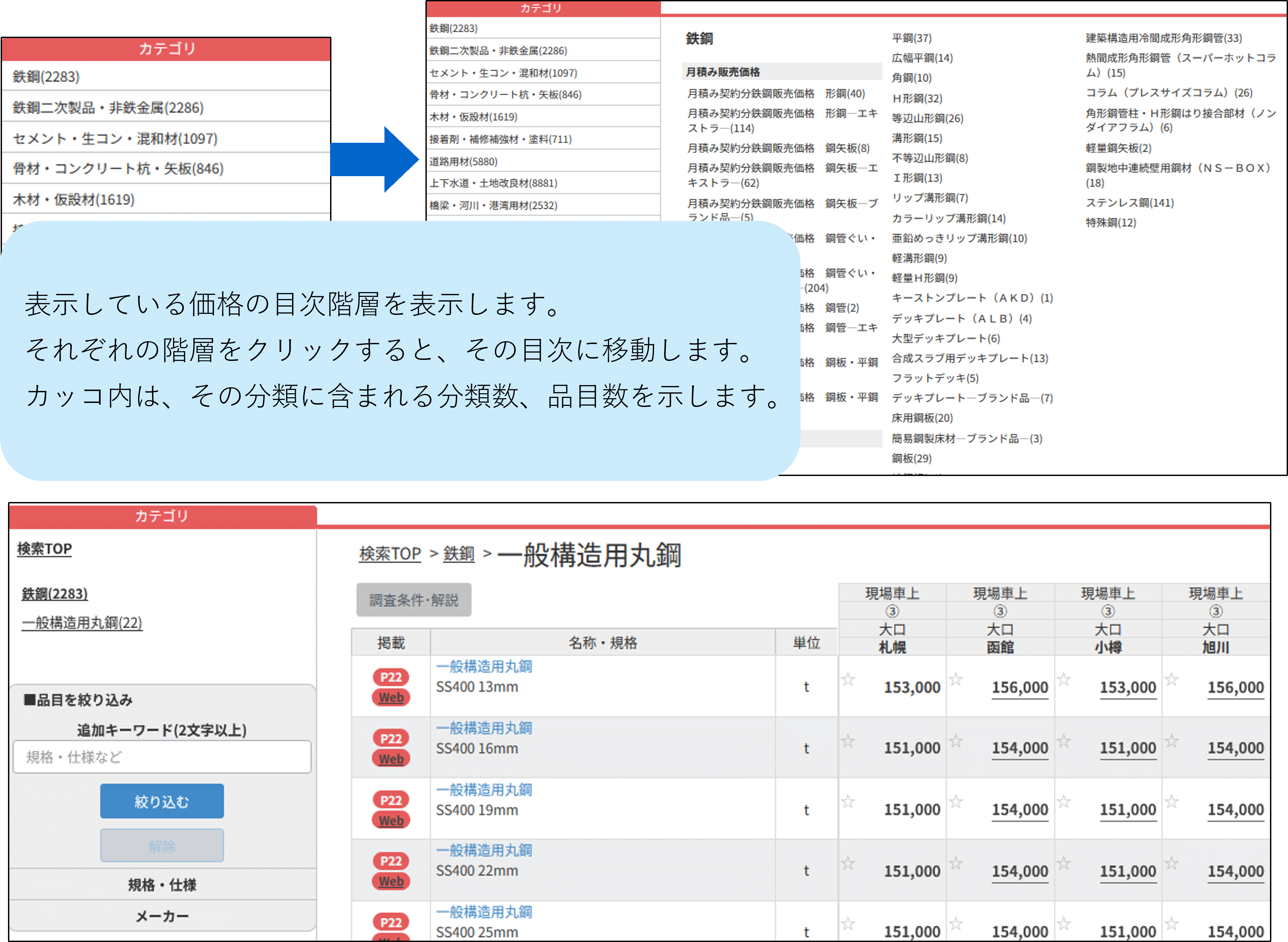The height and width of the screenshot is (942, 1288).
Task: Click favorite star for SS400 13mm 小樽 price
Action: pos(1064,679)
